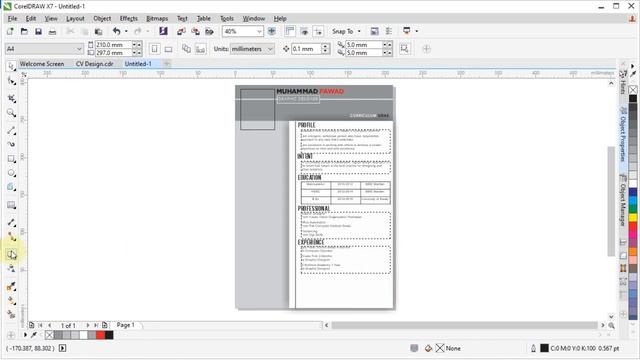The height and width of the screenshot is (360, 640).
Task: Toggle Show grid button
Action: [x=304, y=31]
